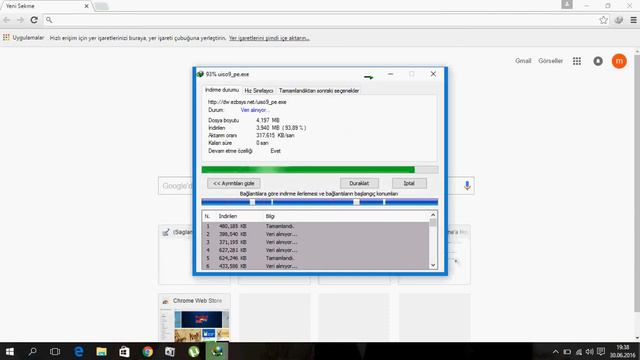Launch Microsoft Edge from the taskbar
The image size is (640, 360).
(78, 351)
